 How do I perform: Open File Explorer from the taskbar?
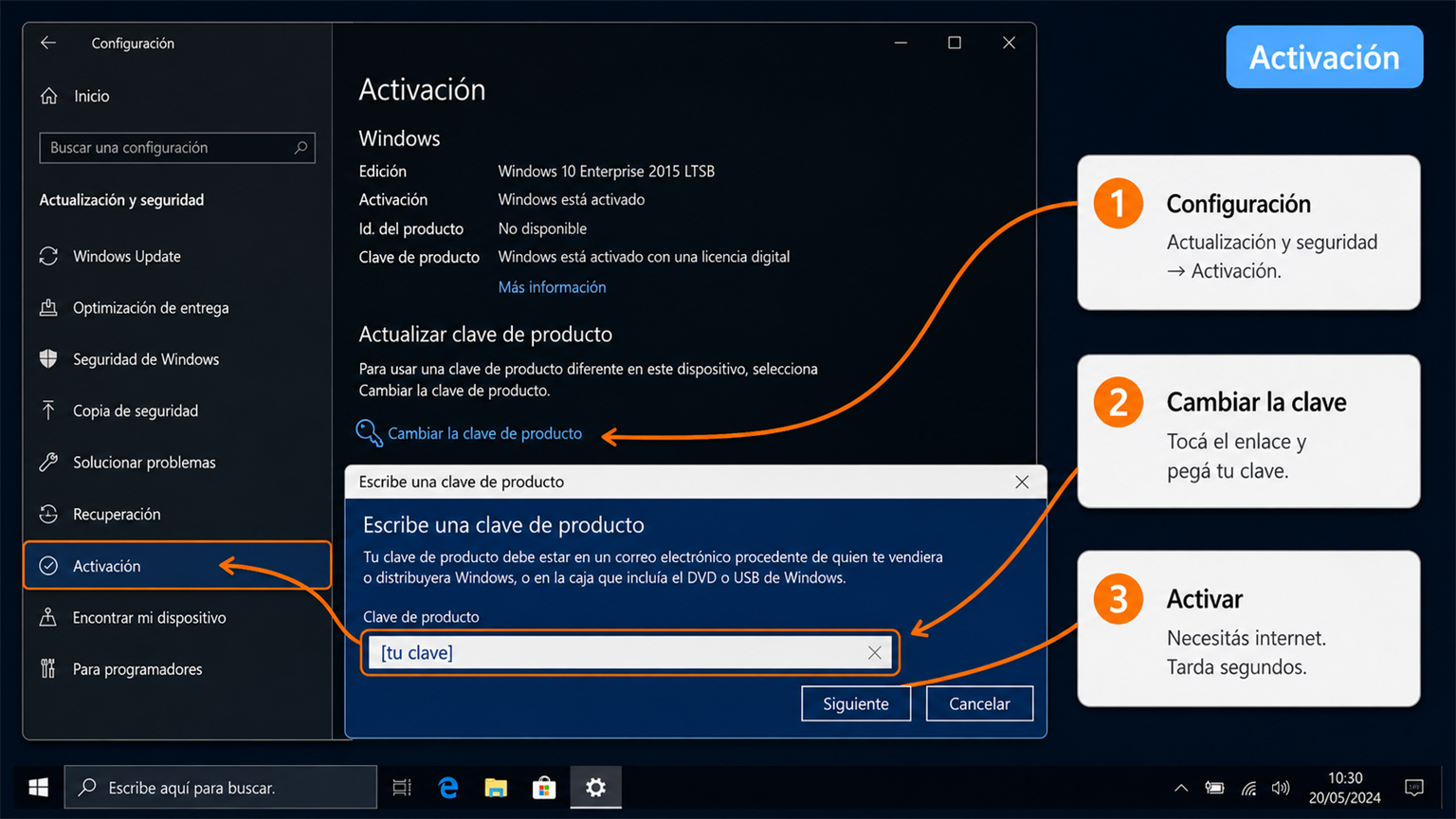click(x=496, y=788)
